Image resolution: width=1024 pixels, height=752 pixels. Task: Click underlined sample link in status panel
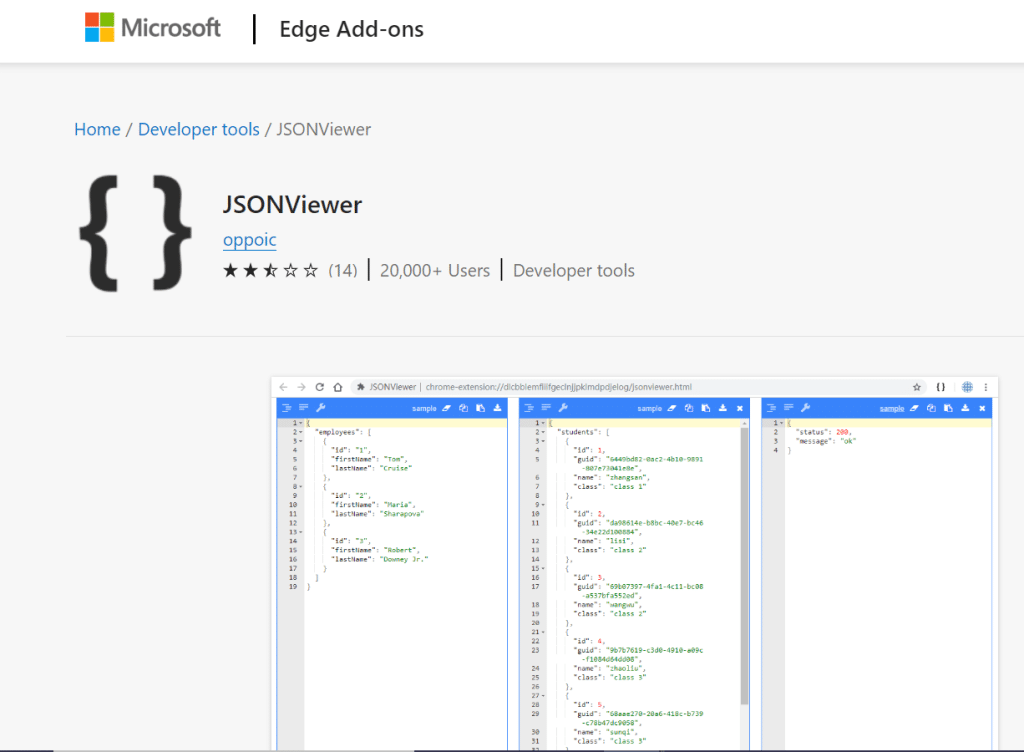tap(891, 409)
